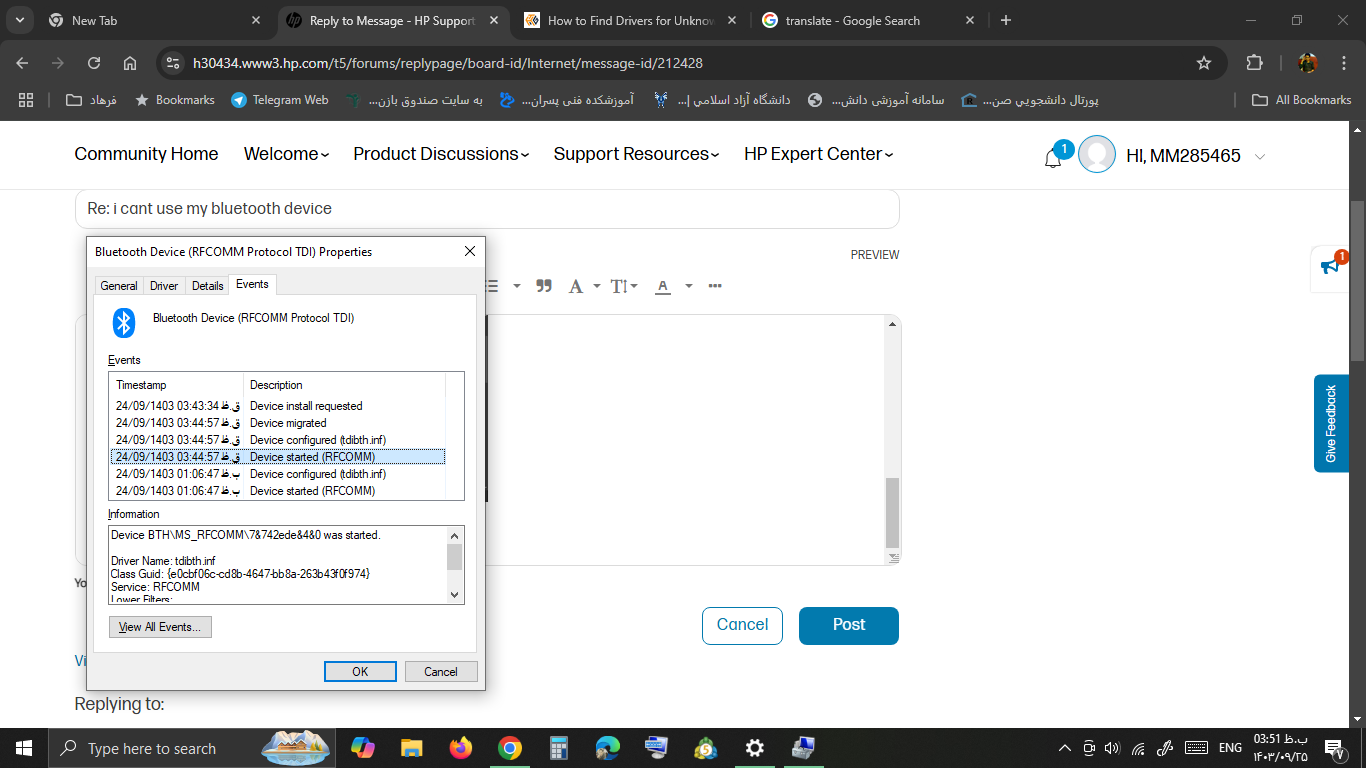1366x768 pixels.
Task: Click the blockquote icon in editor toolbar
Action: (x=544, y=286)
